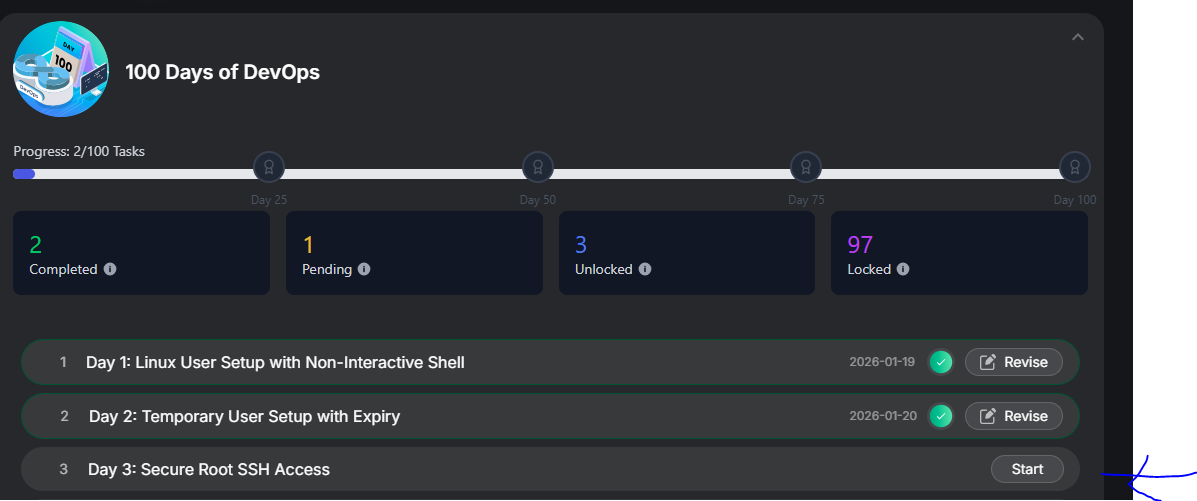Image resolution: width=1197 pixels, height=501 pixels.
Task: Click the Day 50 milestone badge icon
Action: coord(538,166)
